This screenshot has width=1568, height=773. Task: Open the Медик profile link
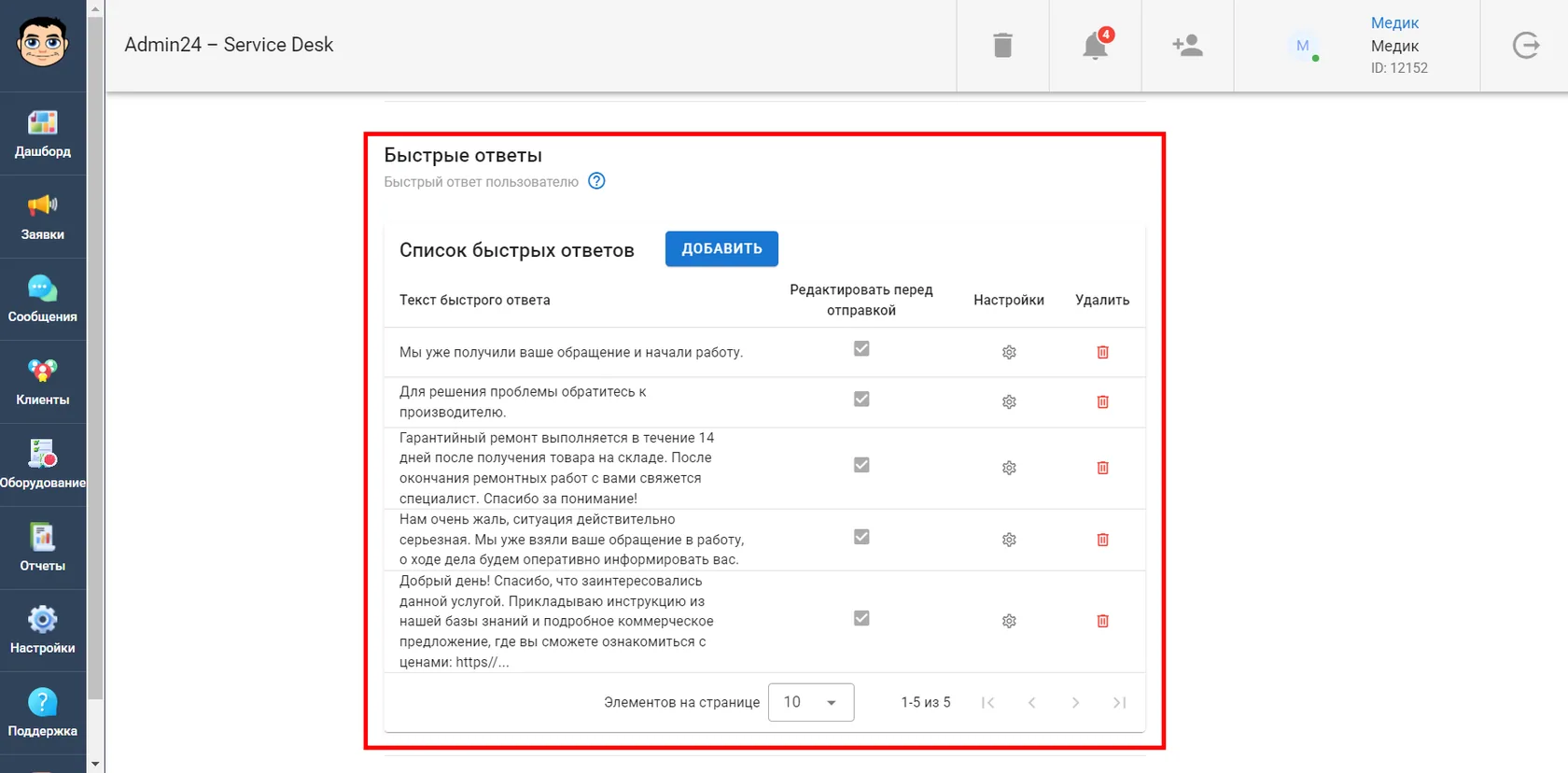click(x=1394, y=22)
